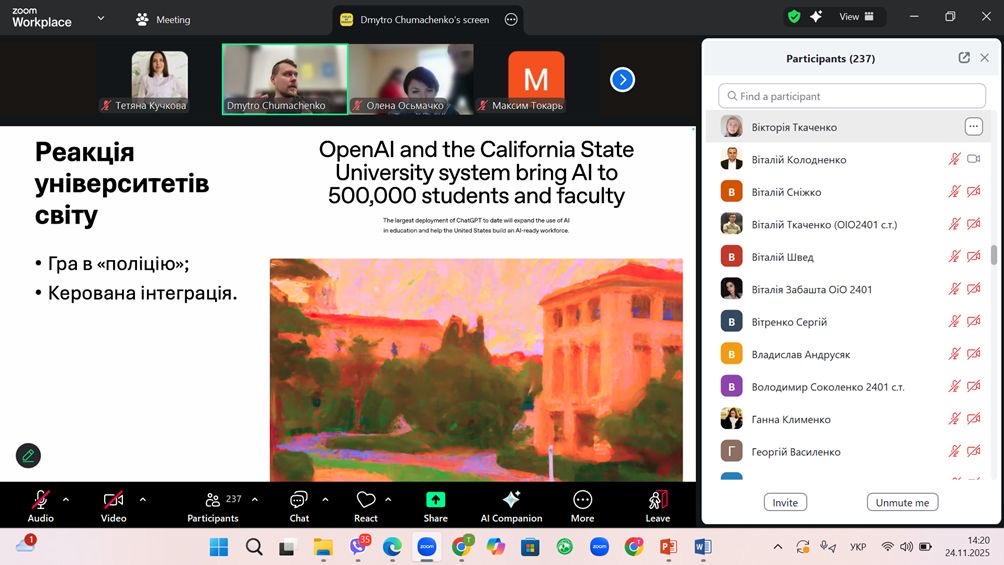This screenshot has height=565, width=1004.
Task: Click the participants list scrollbar
Action: tap(993, 255)
